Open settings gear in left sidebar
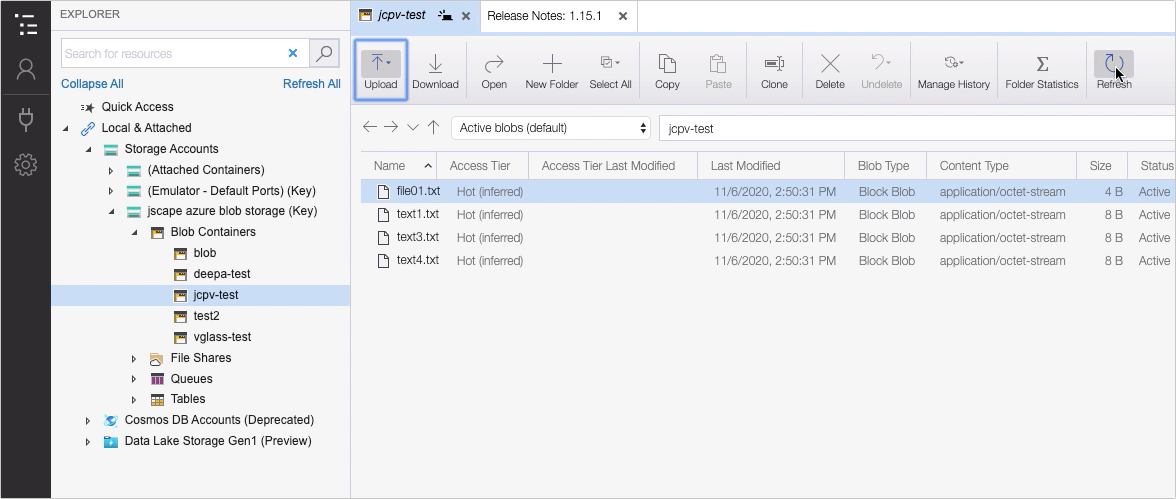1176x499 pixels. click(26, 165)
